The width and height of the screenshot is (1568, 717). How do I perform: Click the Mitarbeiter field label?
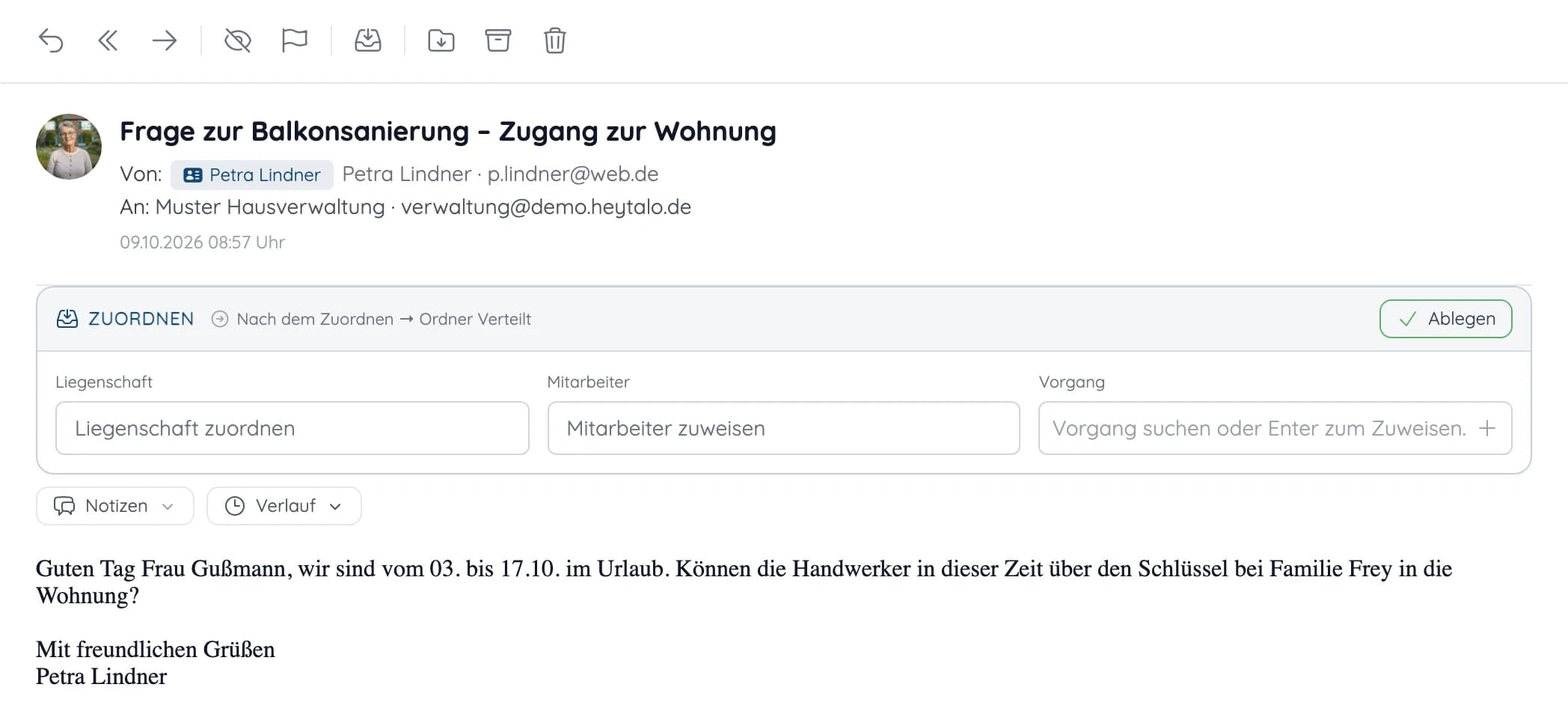589,382
